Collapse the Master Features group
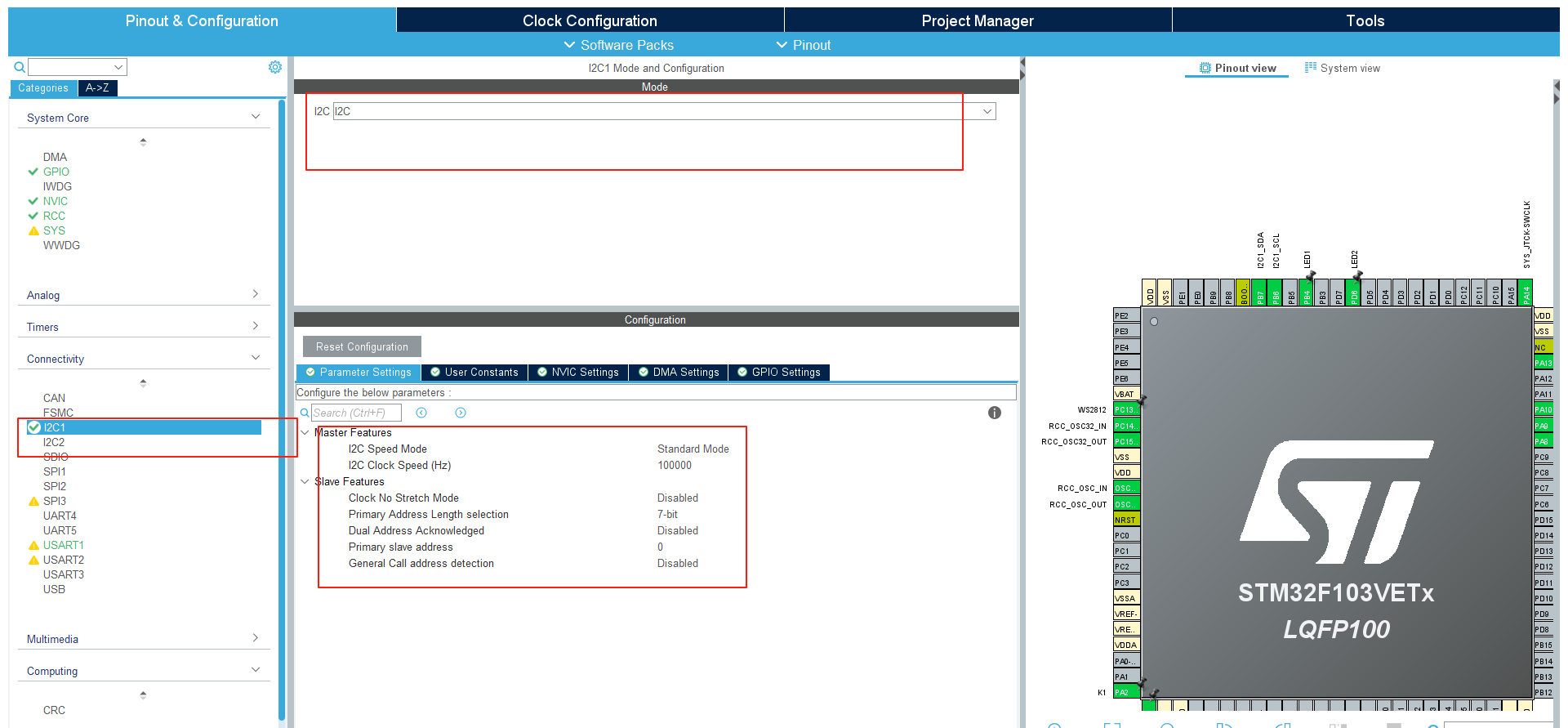Screen dimensions: 1568x728 pyautogui.click(x=305, y=432)
